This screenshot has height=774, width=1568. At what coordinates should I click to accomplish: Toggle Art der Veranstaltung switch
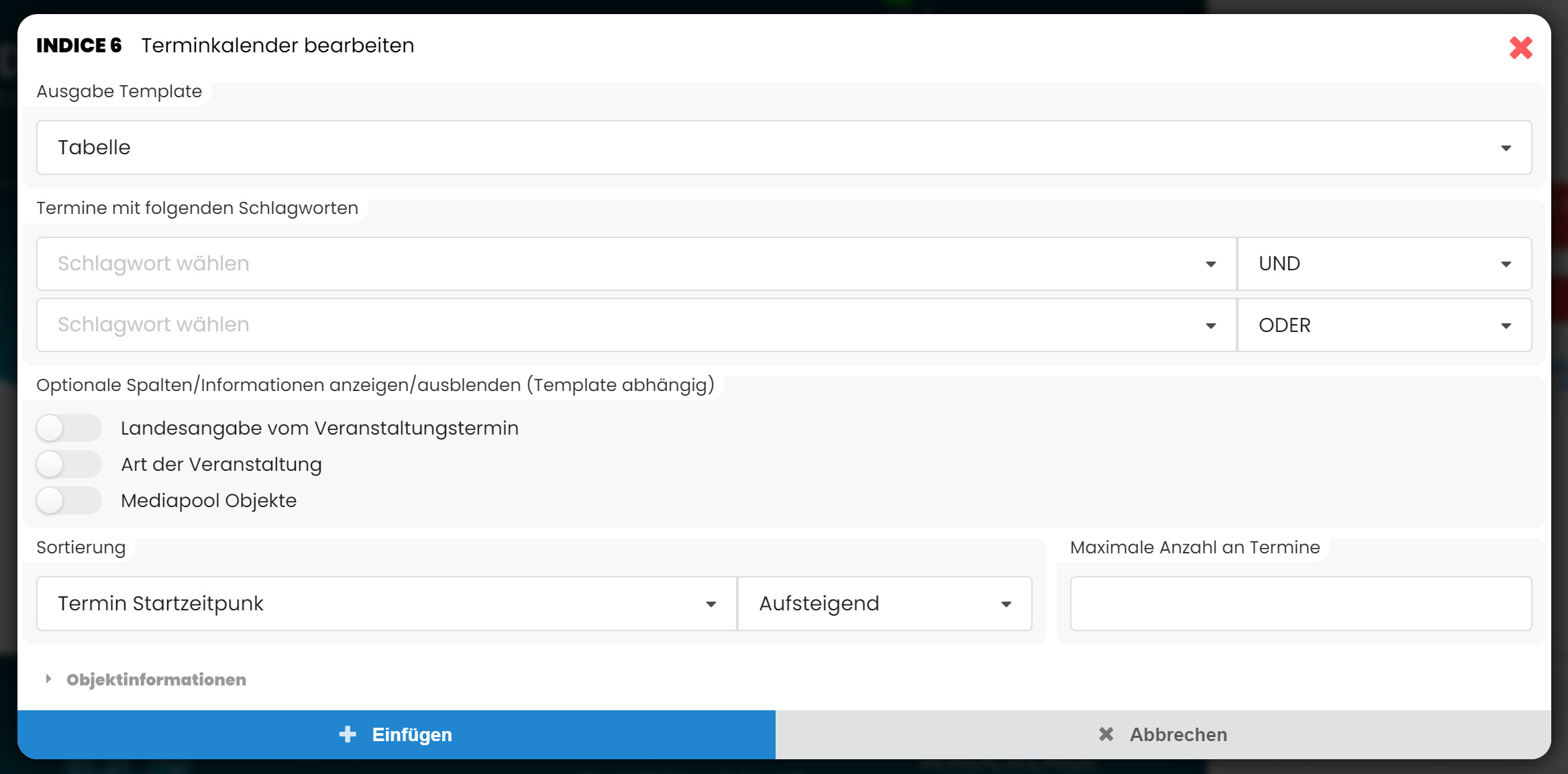pos(68,464)
